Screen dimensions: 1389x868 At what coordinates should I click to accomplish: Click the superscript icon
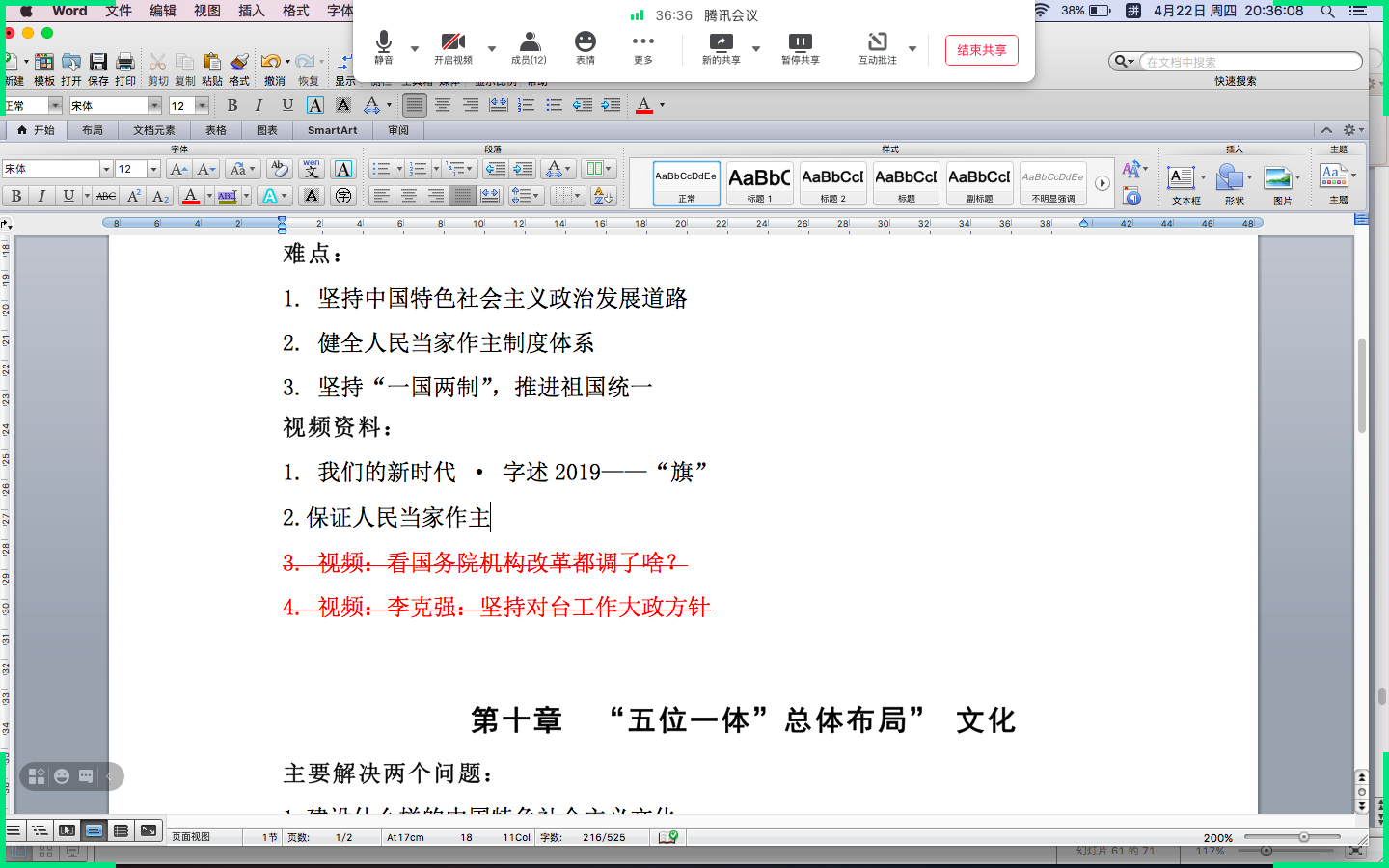(x=133, y=195)
